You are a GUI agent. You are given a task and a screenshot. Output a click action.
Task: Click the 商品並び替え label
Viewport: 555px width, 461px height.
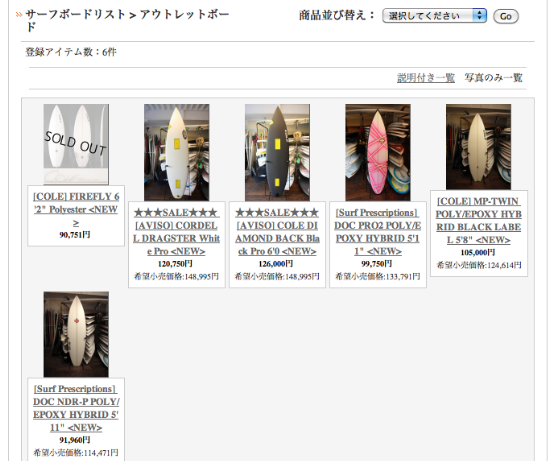(x=336, y=16)
